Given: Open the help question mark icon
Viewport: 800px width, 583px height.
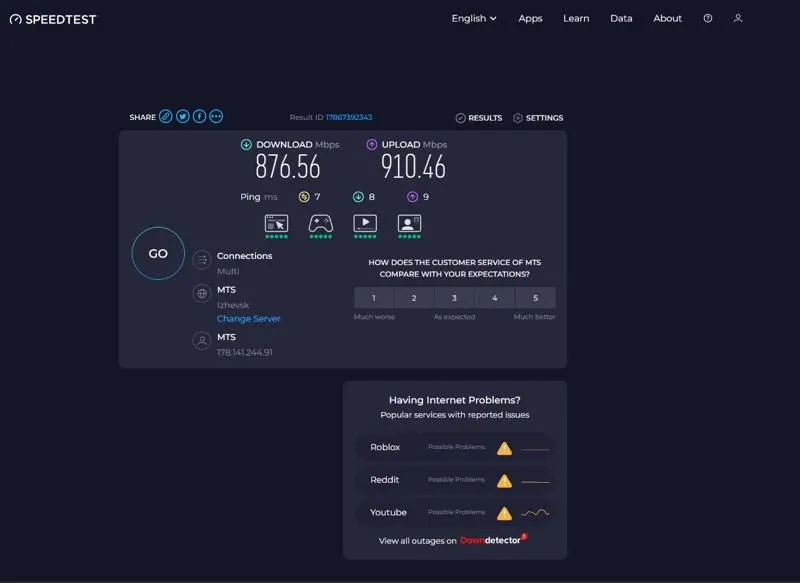Looking at the screenshot, I should 708,18.
